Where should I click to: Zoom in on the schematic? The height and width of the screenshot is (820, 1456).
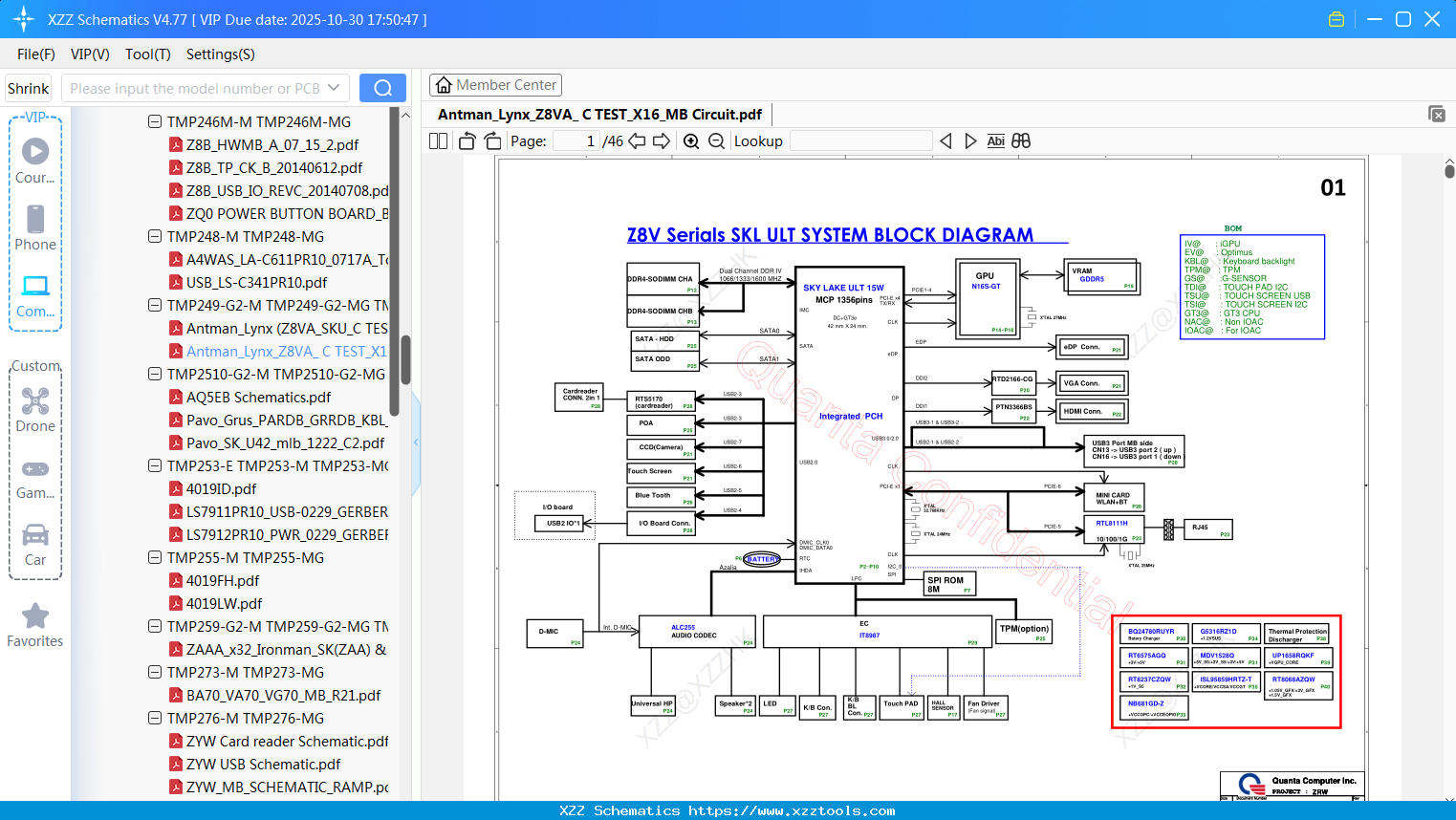(x=691, y=140)
